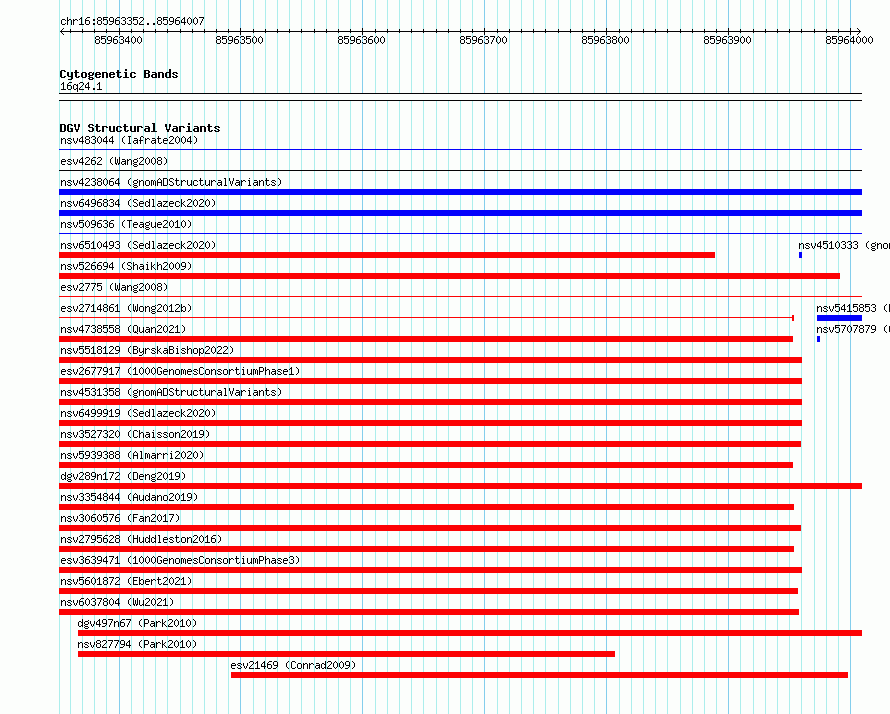The height and width of the screenshot is (714, 890).
Task: Open nsv2795628 (Huddleston2016) label
Action: 141,539
